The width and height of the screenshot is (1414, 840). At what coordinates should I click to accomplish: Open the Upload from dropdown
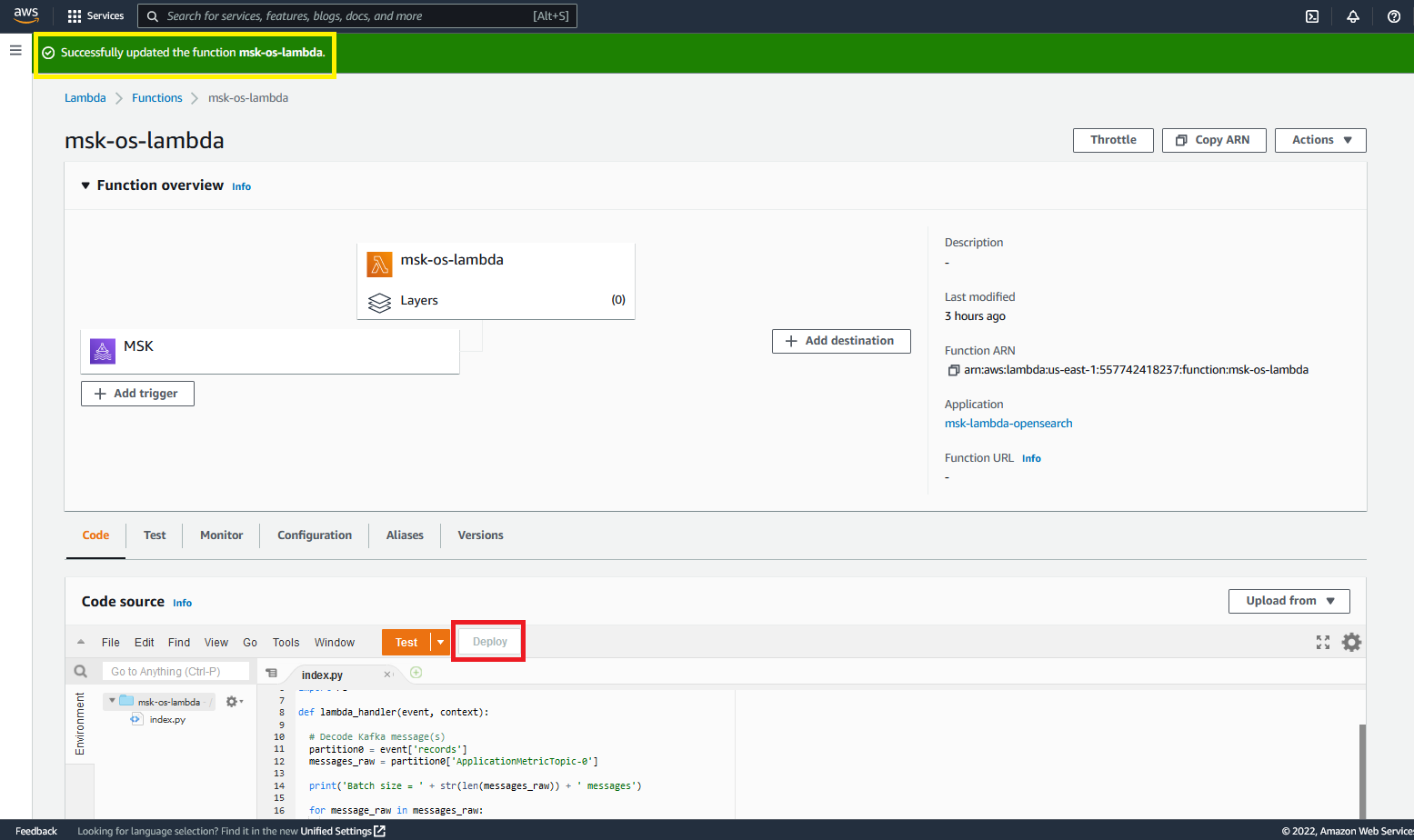(x=1289, y=601)
